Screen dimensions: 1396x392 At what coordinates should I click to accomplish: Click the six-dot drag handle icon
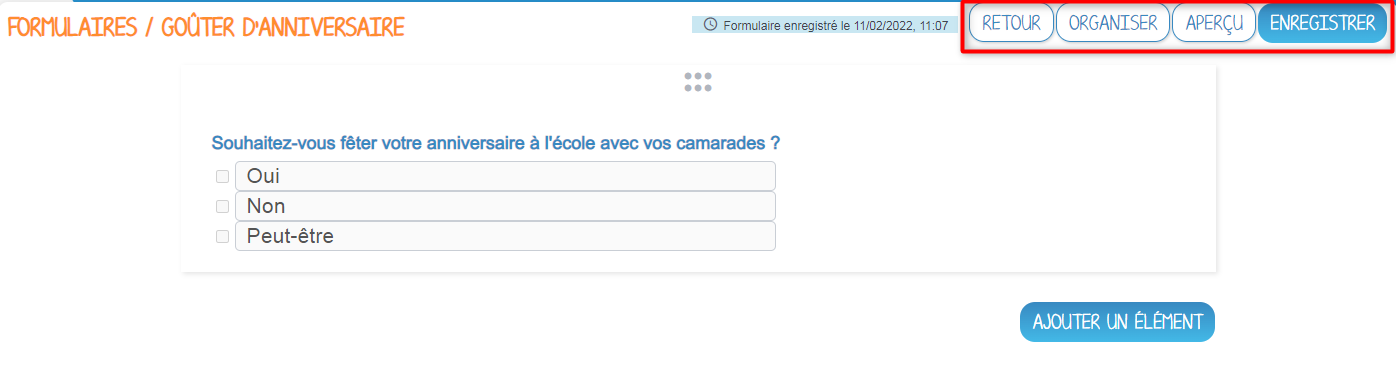coord(698,82)
